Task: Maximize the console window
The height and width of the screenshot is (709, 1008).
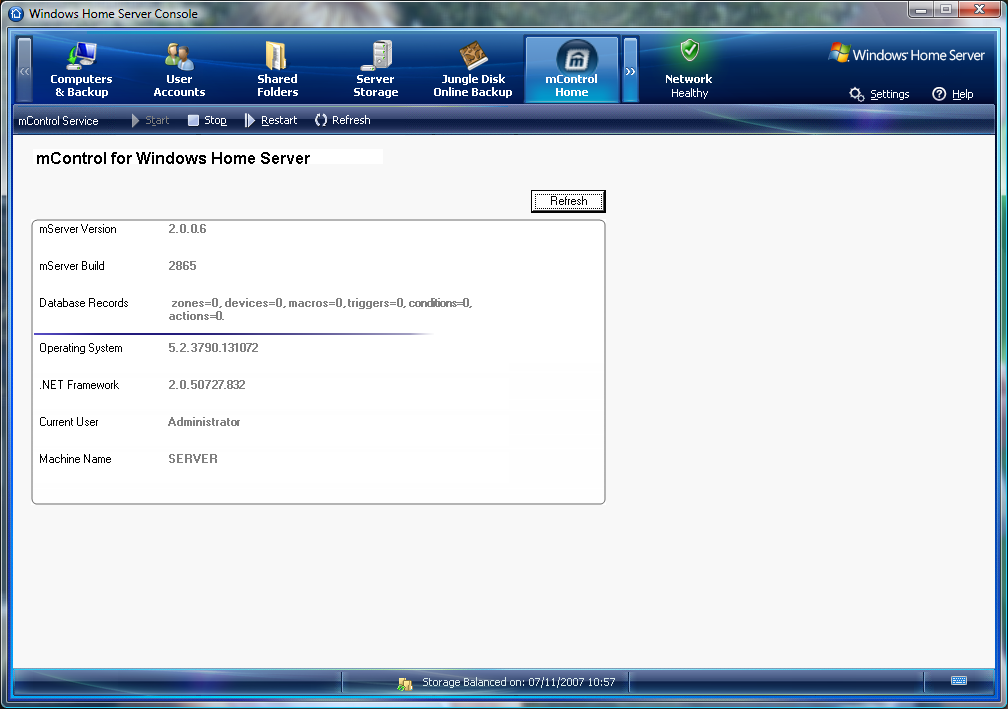Action: [x=946, y=9]
